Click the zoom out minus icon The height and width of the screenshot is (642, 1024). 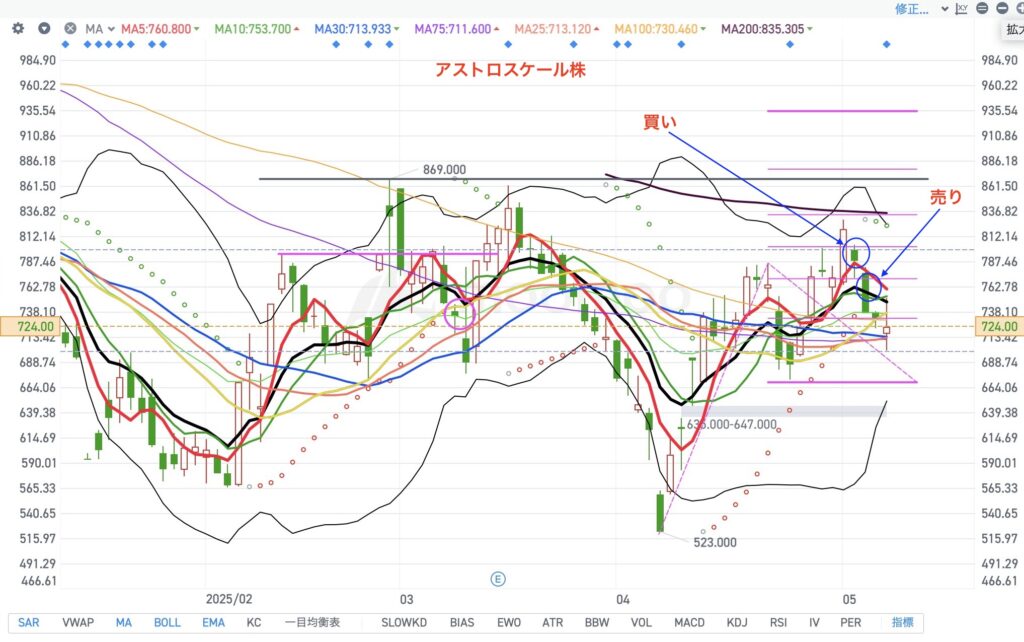click(x=1002, y=8)
